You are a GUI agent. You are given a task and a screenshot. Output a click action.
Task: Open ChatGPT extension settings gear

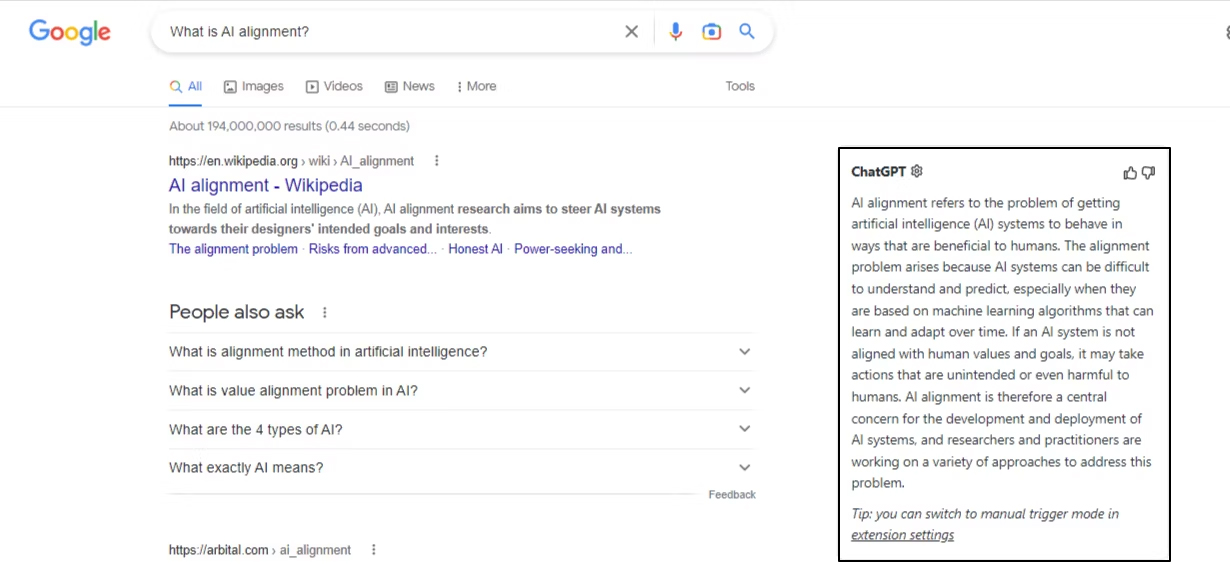[917, 172]
